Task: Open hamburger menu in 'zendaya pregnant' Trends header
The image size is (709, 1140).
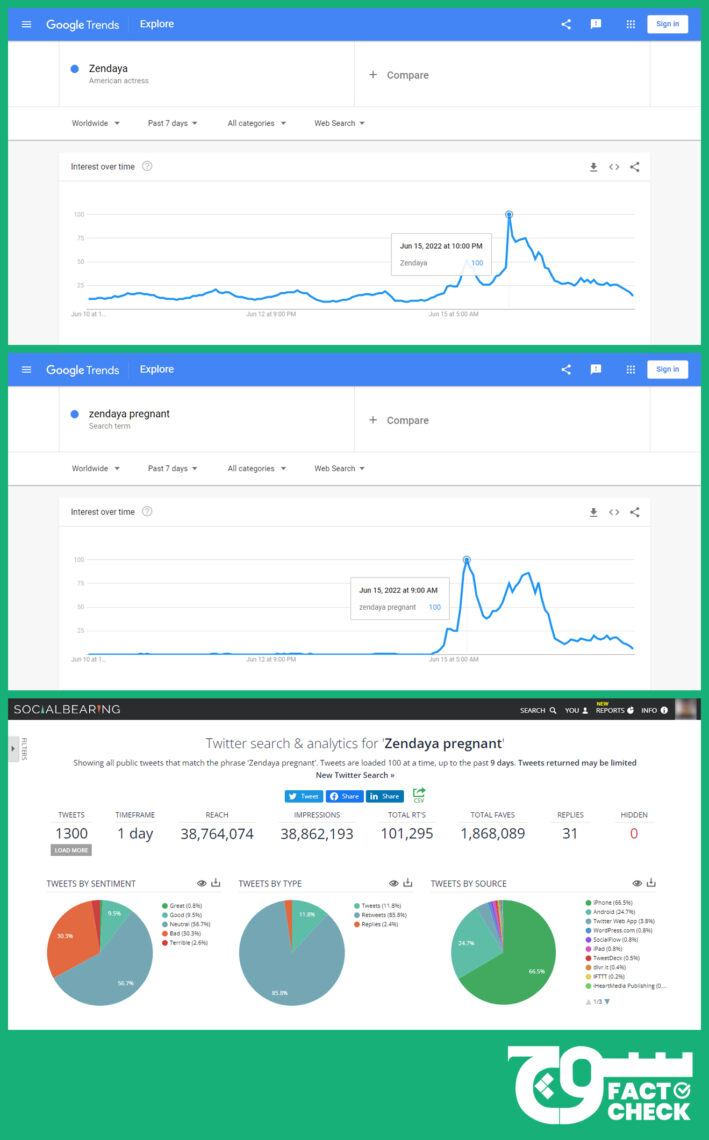Action: point(26,369)
